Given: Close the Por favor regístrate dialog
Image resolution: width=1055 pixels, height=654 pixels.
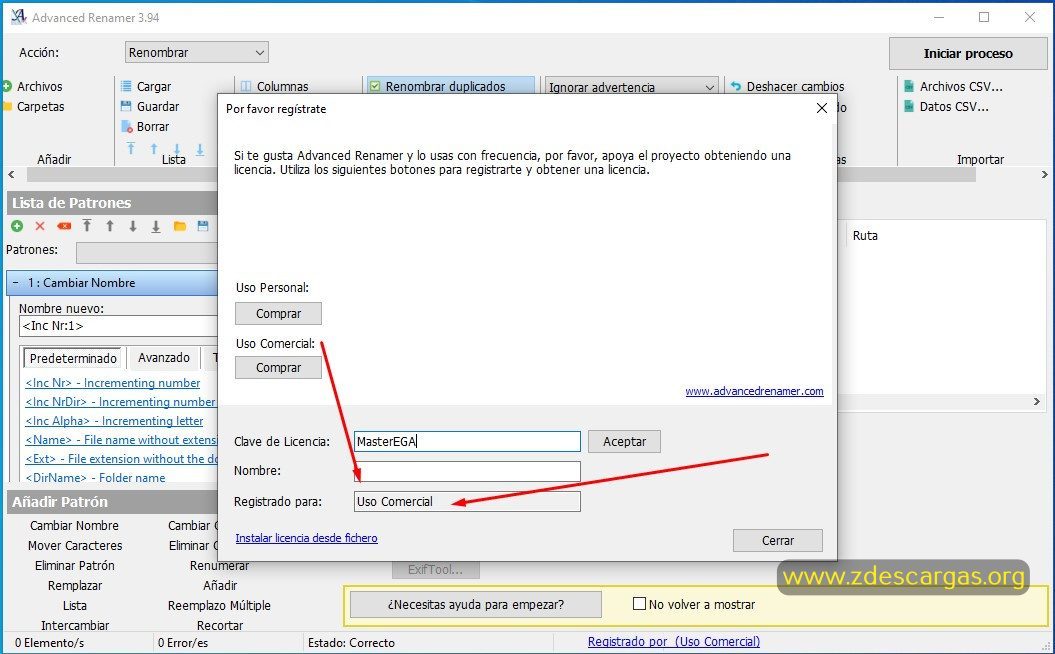Looking at the screenshot, I should 822,108.
